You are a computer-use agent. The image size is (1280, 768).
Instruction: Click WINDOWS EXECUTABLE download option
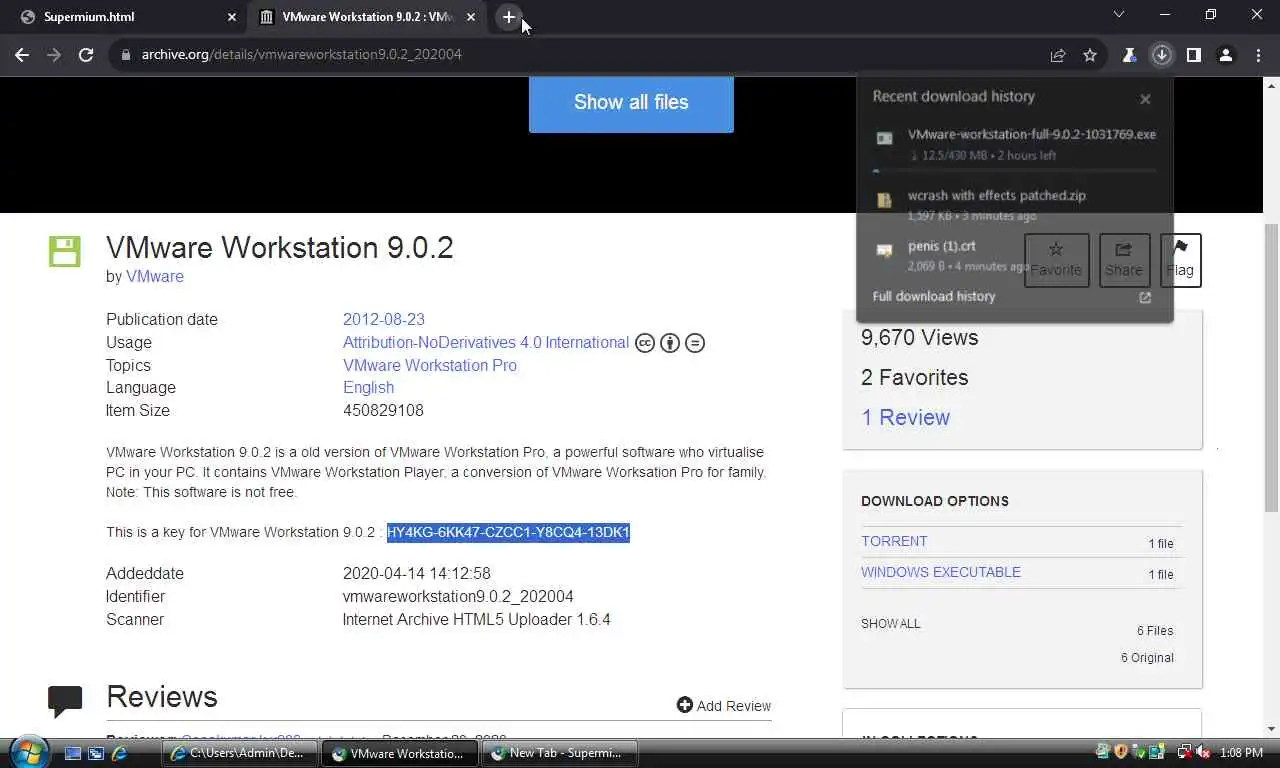pyautogui.click(x=941, y=572)
